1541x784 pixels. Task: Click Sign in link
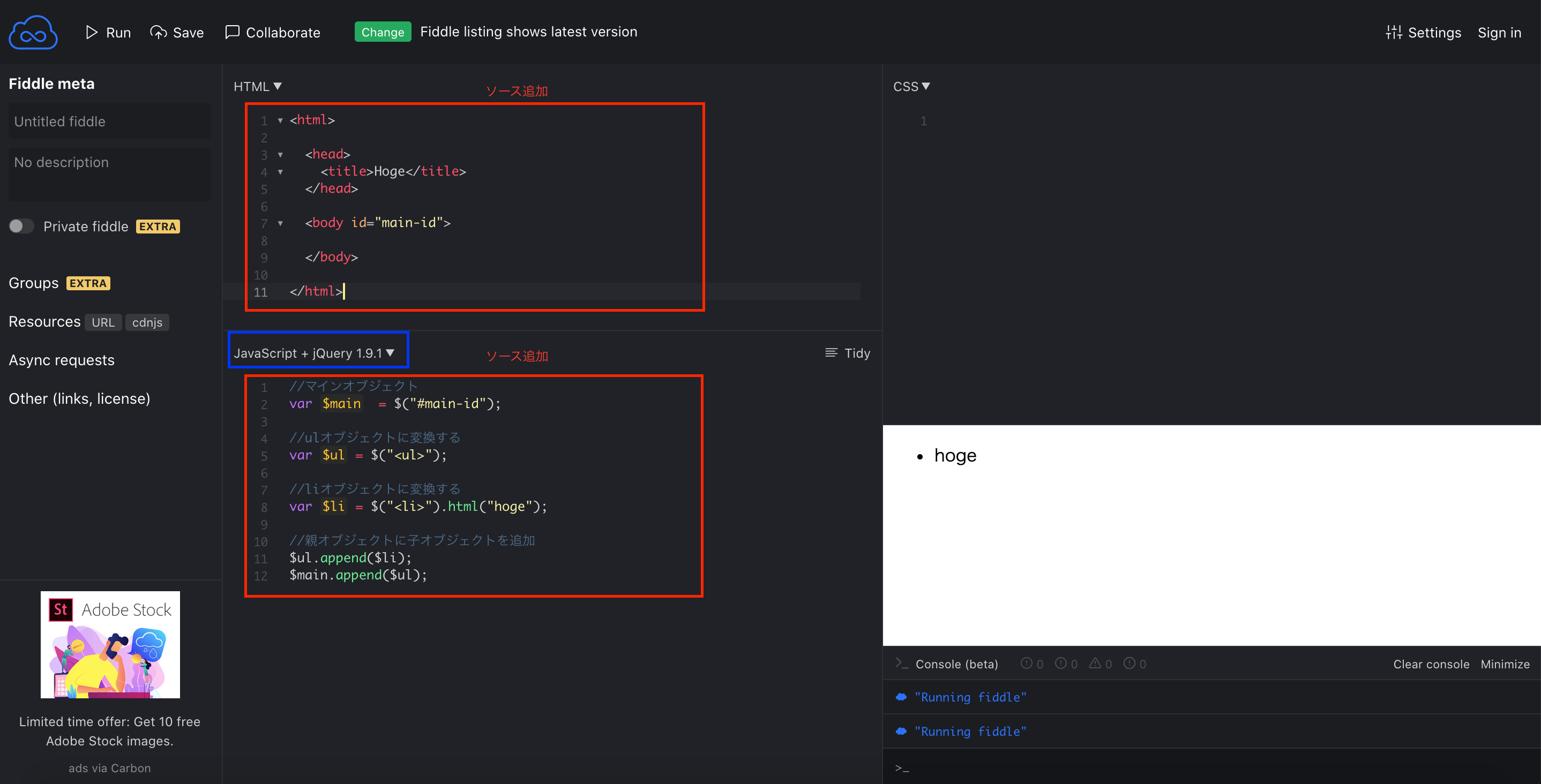(x=1499, y=32)
